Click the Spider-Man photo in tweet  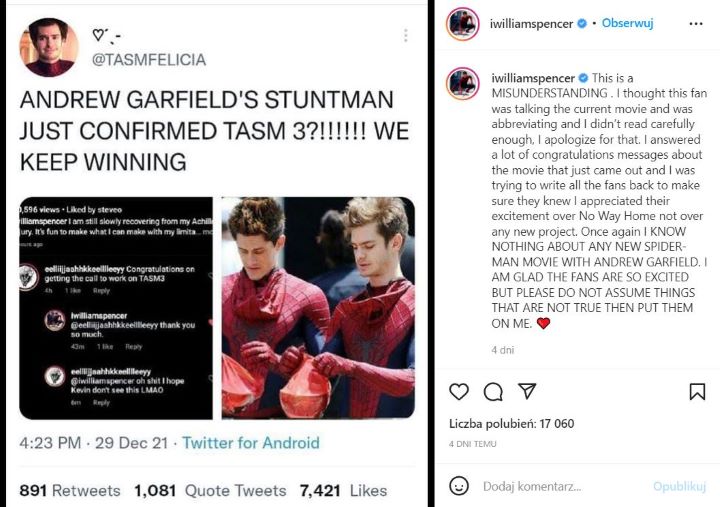[x=318, y=307]
